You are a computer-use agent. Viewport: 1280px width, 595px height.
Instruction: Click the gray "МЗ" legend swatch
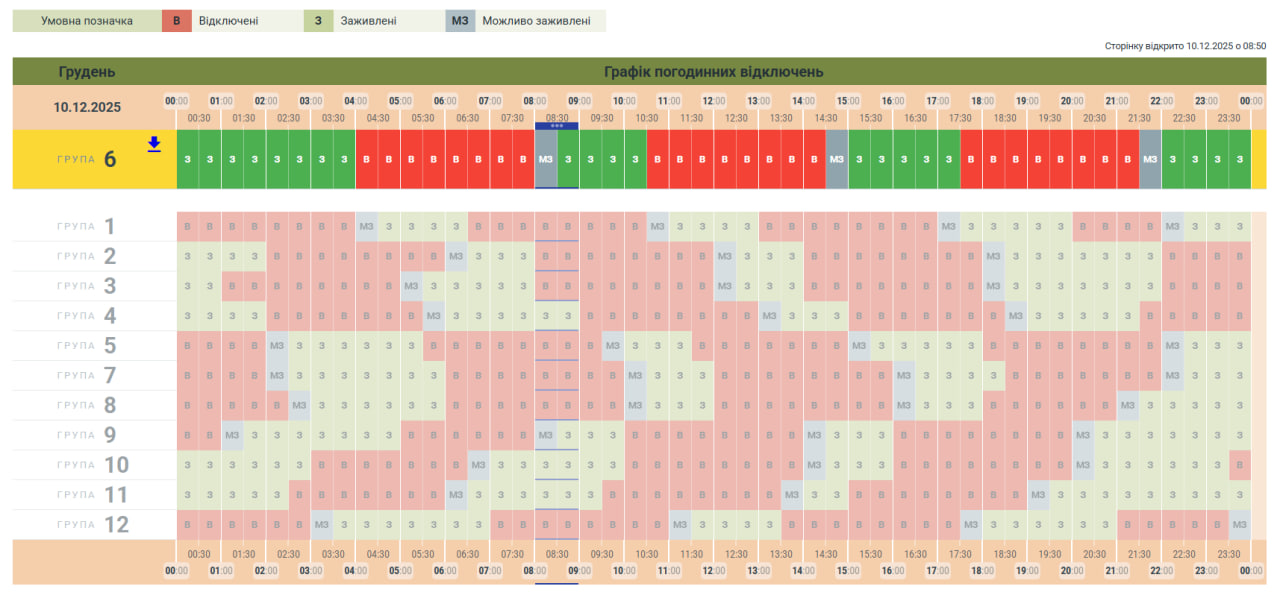click(x=460, y=21)
